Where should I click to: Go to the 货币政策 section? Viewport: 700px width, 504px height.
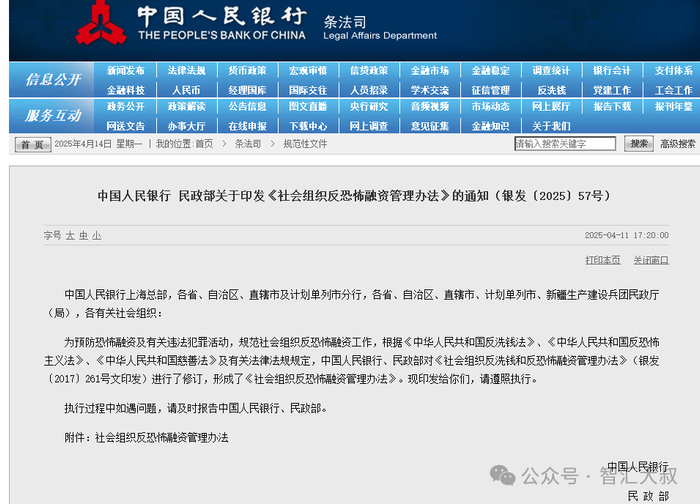click(247, 71)
